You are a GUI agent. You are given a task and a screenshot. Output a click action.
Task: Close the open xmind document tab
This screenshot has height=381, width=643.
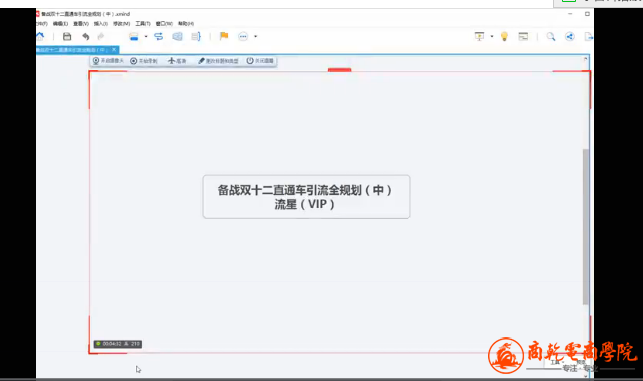click(114, 50)
